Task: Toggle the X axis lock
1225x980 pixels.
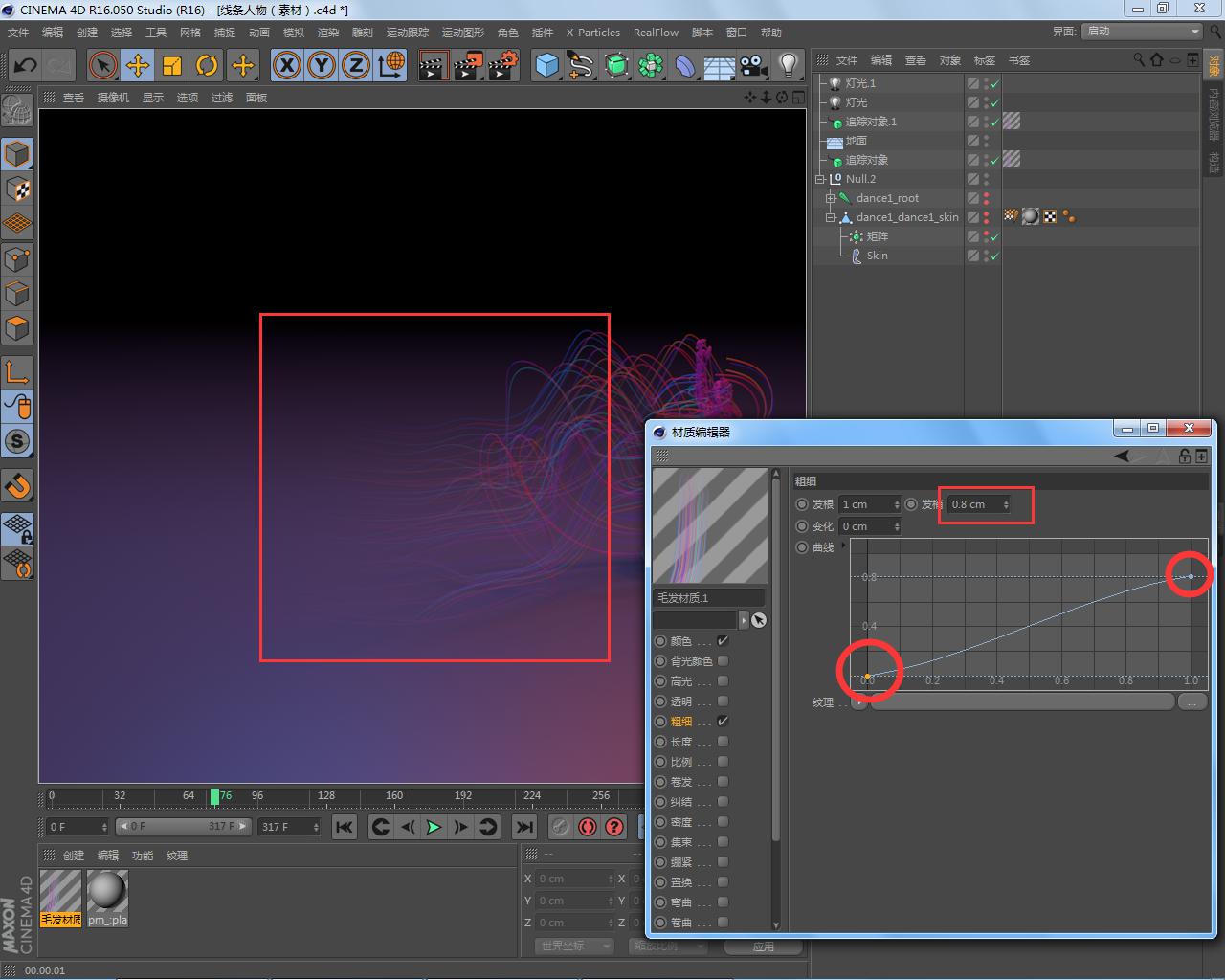Action: tap(286, 65)
